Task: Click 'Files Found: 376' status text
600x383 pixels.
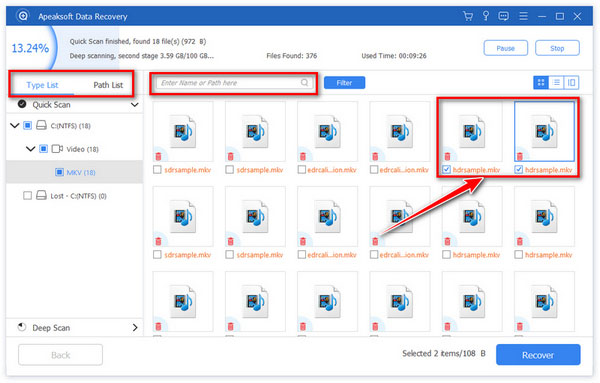Action: [x=292, y=56]
